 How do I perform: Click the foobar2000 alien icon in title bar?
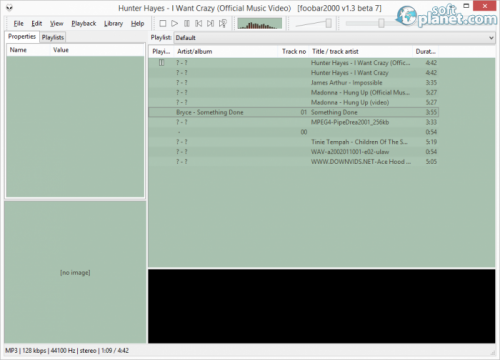pyautogui.click(x=9, y=8)
